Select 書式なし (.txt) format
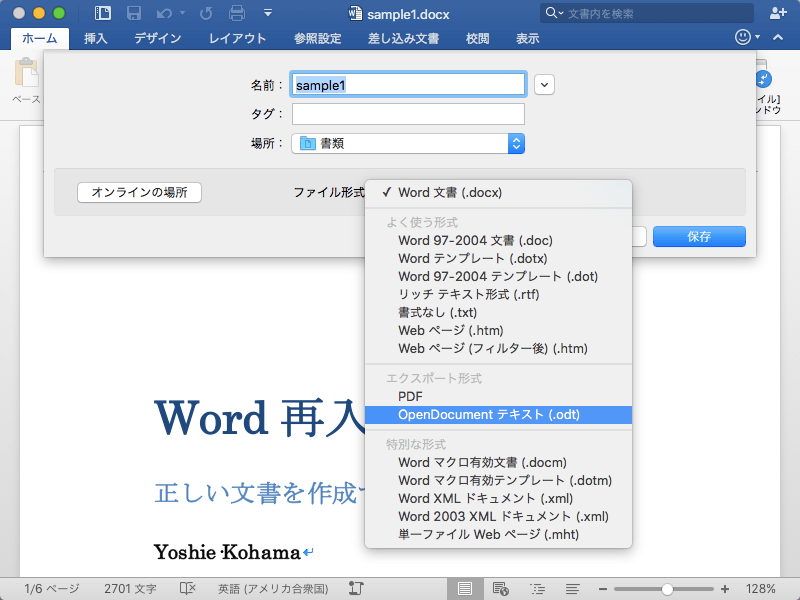The image size is (800, 600). pyautogui.click(x=498, y=312)
